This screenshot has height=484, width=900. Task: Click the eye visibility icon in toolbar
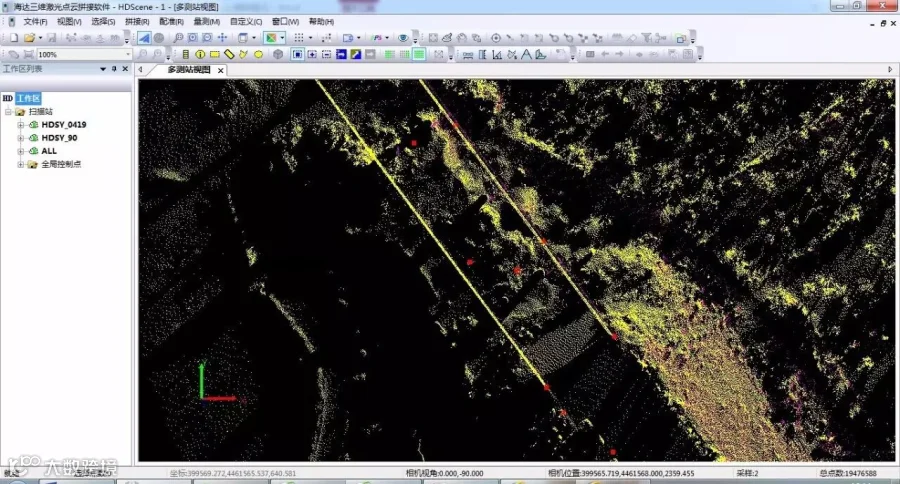(x=403, y=38)
